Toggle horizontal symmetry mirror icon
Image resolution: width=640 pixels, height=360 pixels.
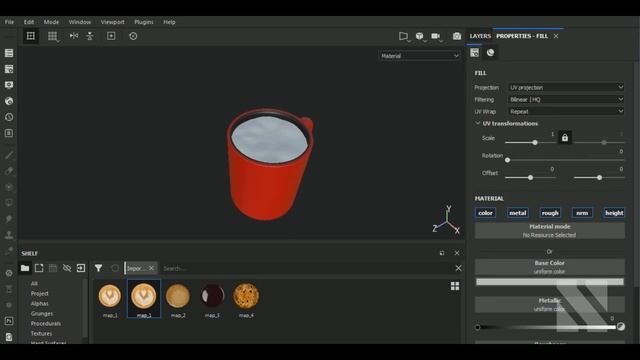pos(74,36)
